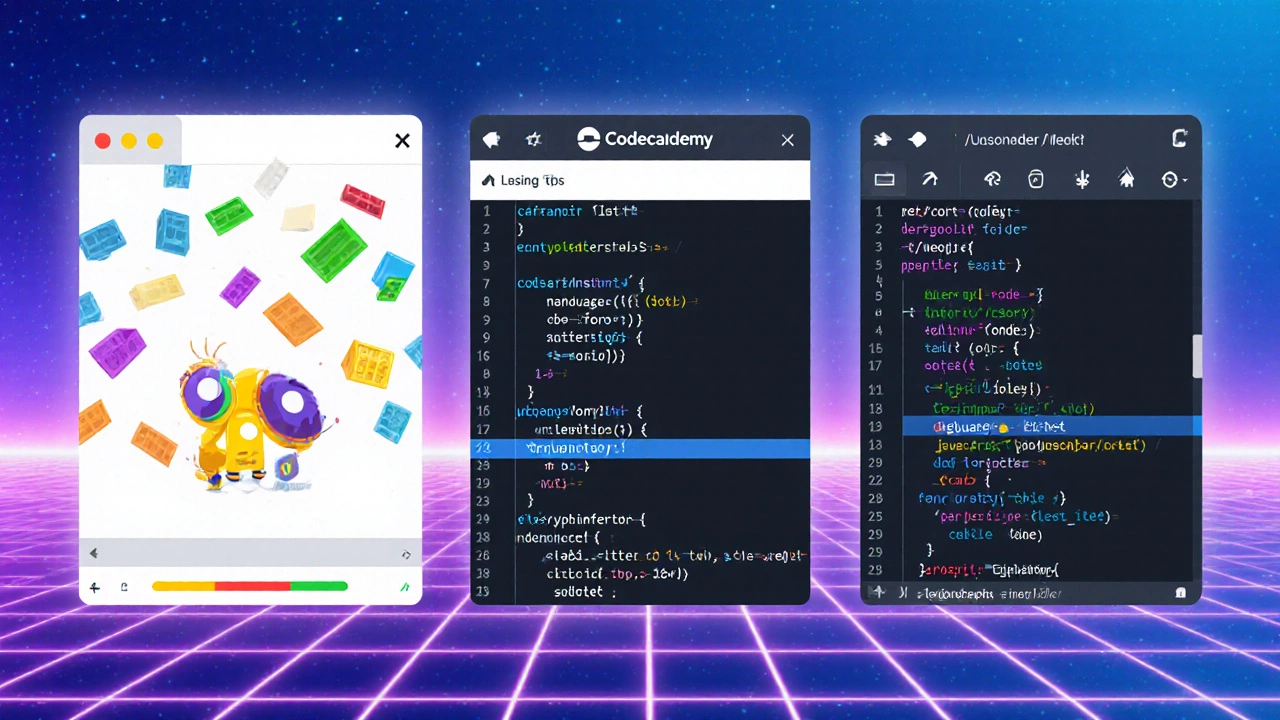Click the rounded jar icon in right toolbar
1280x720 pixels.
pos(1036,180)
